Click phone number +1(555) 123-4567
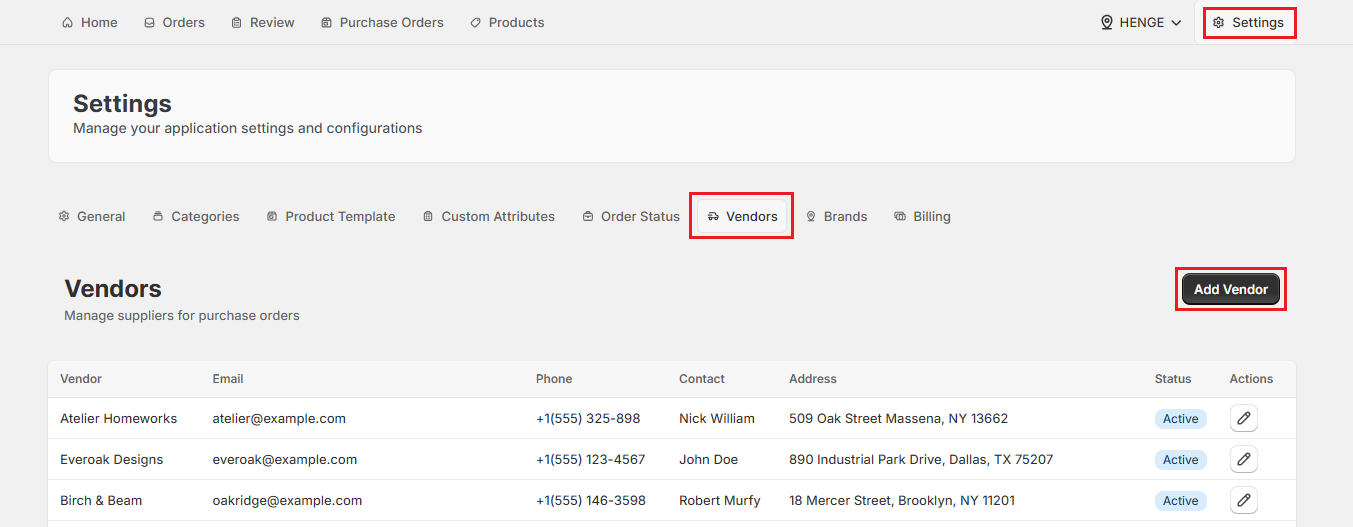Screen dimensions: 1353x527 (x=590, y=459)
